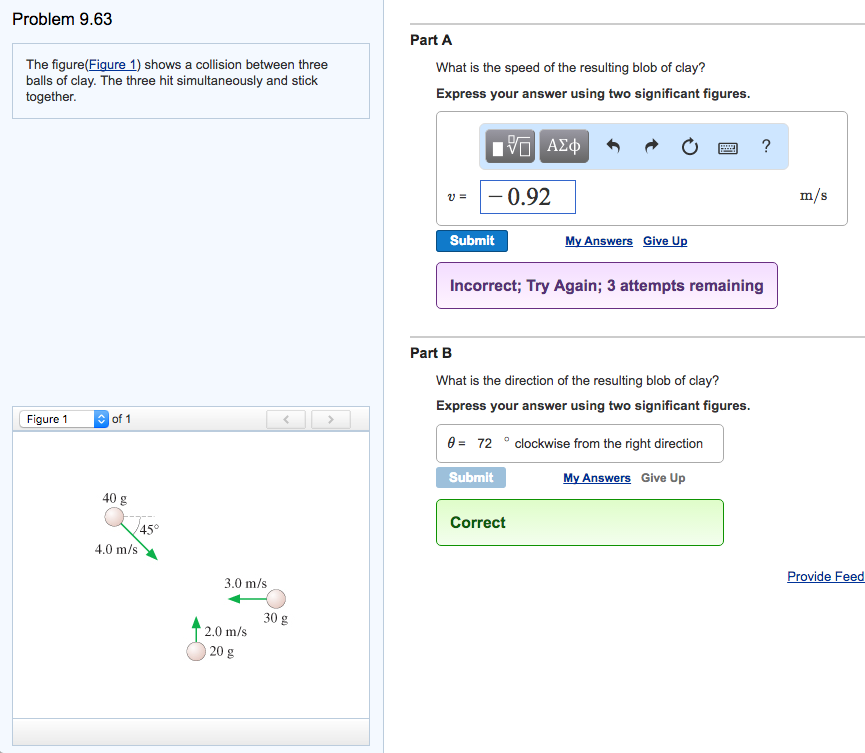Click the velocity answer input field

(528, 197)
